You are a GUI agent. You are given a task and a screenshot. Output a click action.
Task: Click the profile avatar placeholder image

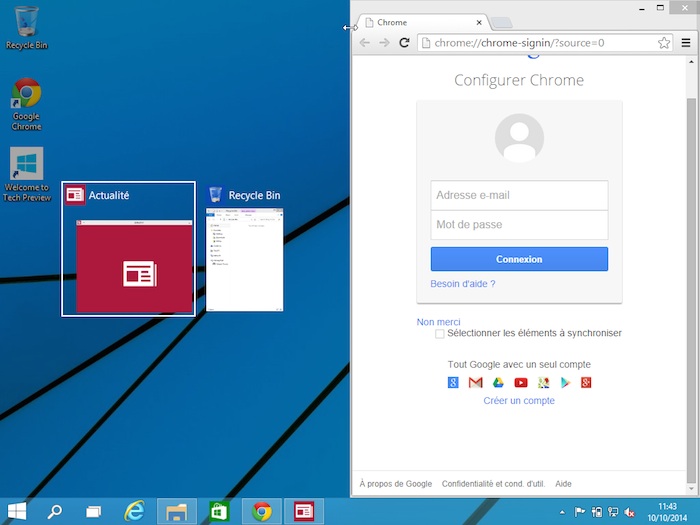[519, 138]
